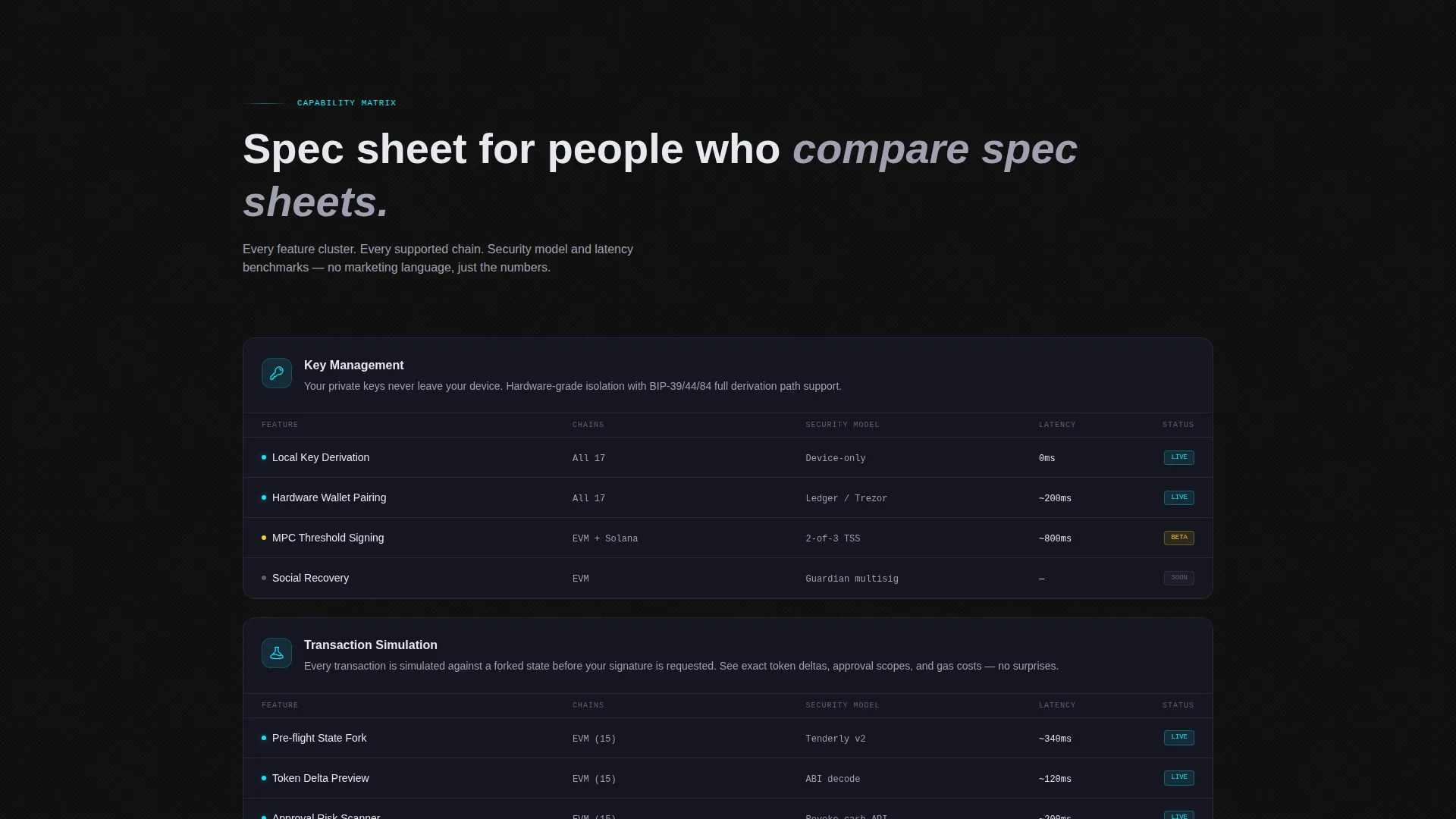This screenshot has height=819, width=1456.
Task: Click 'All 17' in Hardware Wallet Pairing row
Action: (588, 498)
